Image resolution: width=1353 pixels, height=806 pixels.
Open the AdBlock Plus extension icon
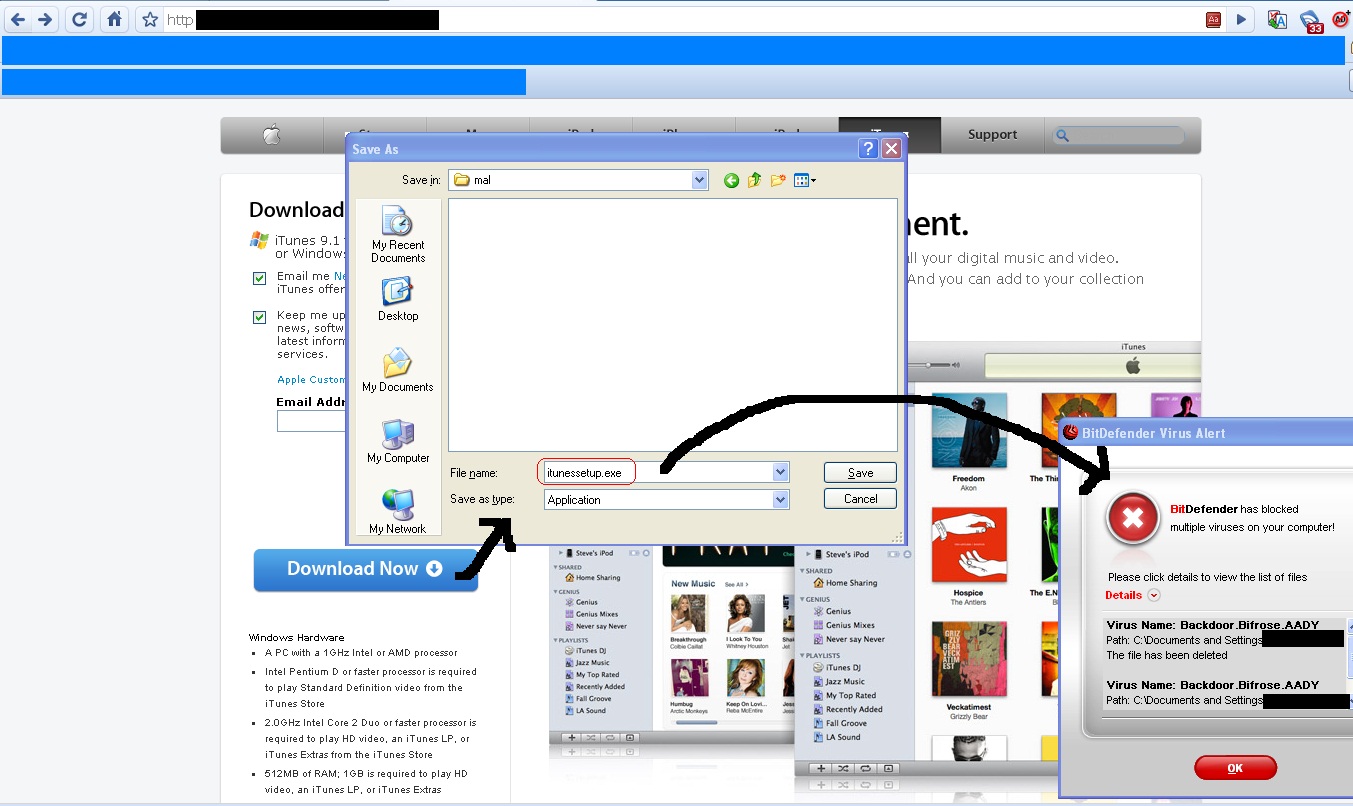pyautogui.click(x=1341, y=19)
